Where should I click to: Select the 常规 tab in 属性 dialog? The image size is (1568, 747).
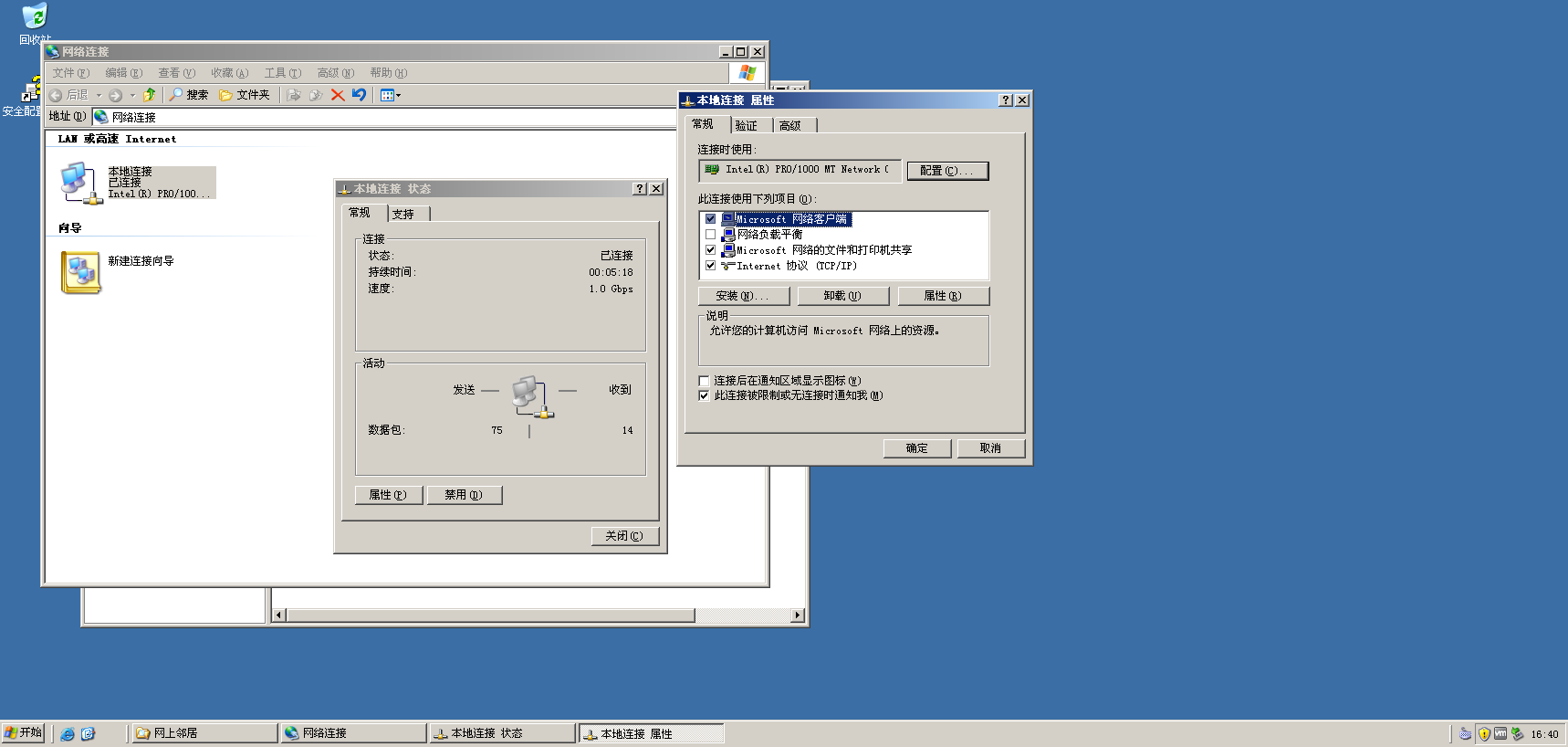click(706, 124)
